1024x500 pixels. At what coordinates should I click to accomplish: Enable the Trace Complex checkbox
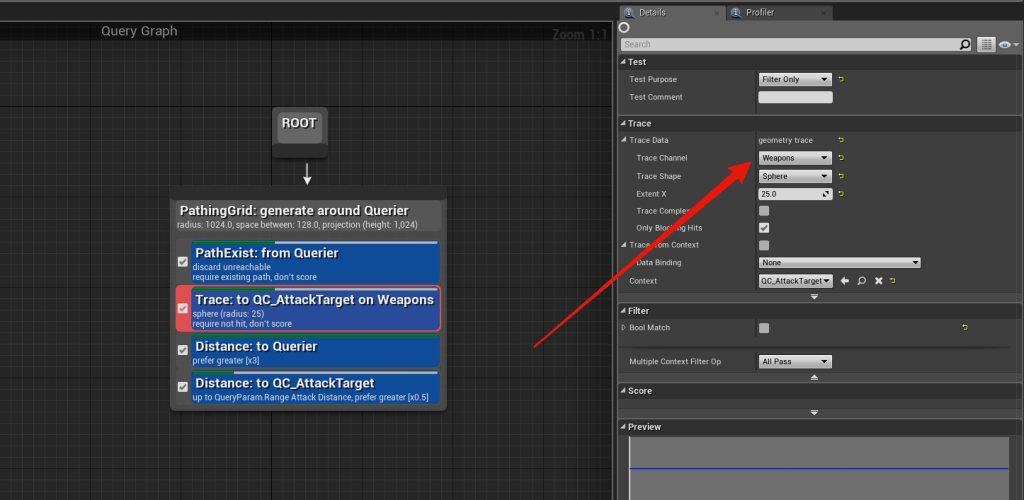coord(764,211)
